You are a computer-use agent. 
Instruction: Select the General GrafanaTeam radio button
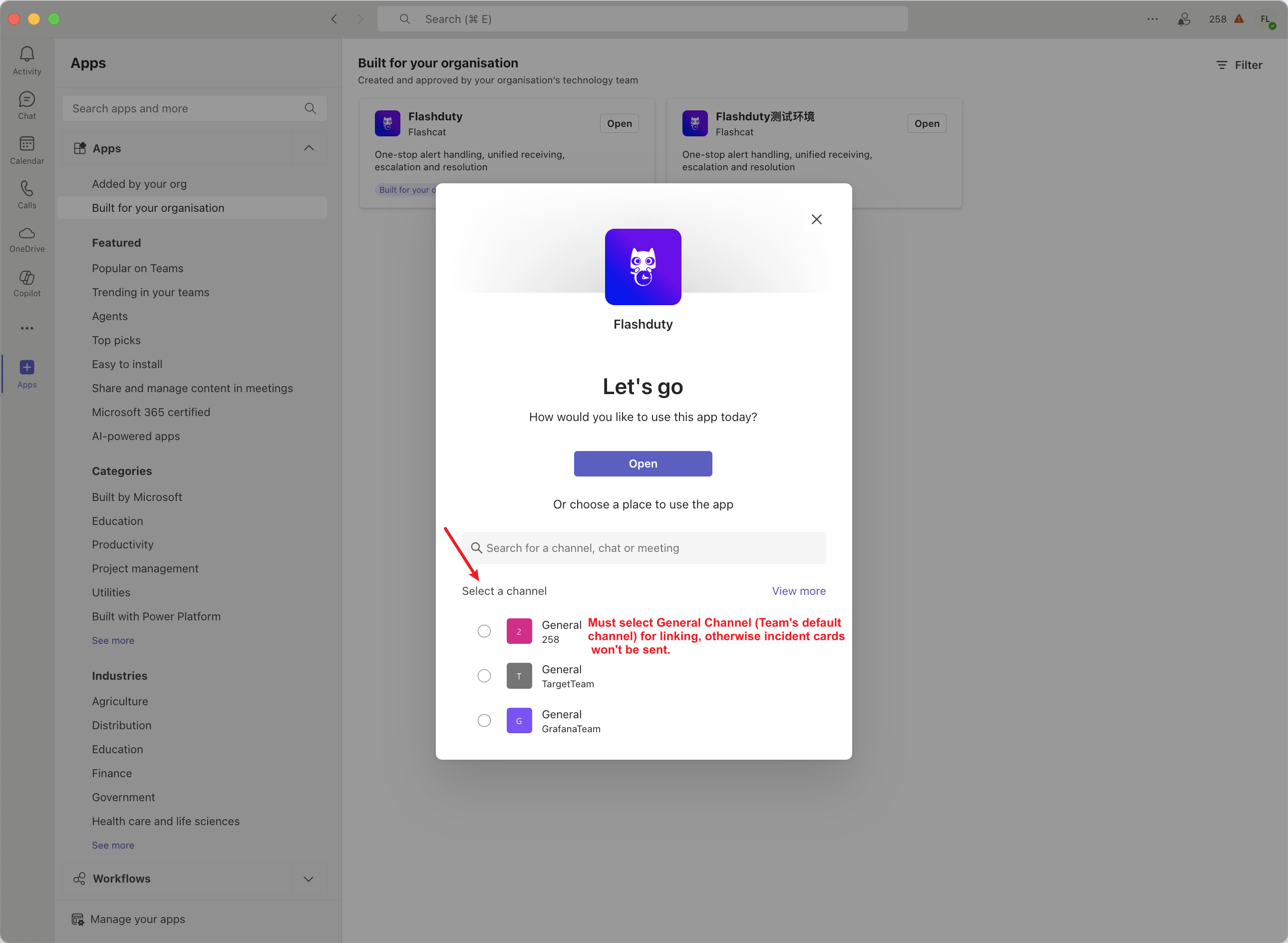(x=484, y=720)
